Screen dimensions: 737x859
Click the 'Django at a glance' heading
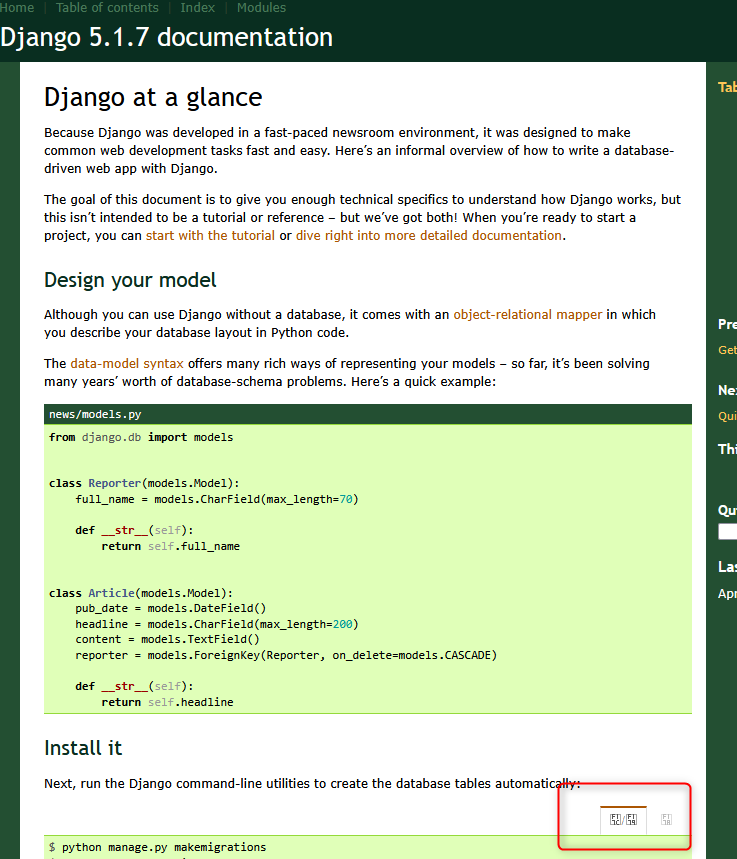pos(153,98)
